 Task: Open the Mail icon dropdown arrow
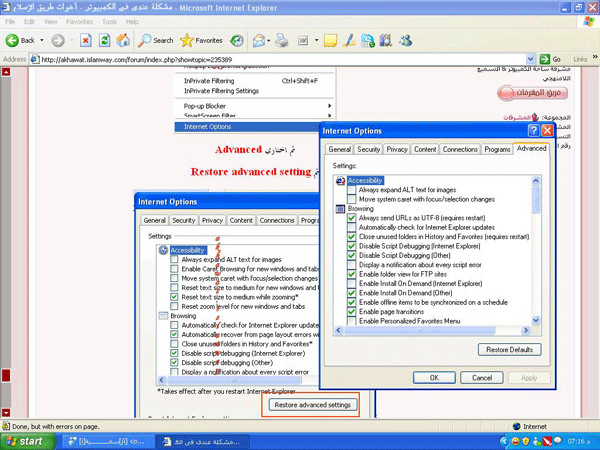tap(269, 40)
